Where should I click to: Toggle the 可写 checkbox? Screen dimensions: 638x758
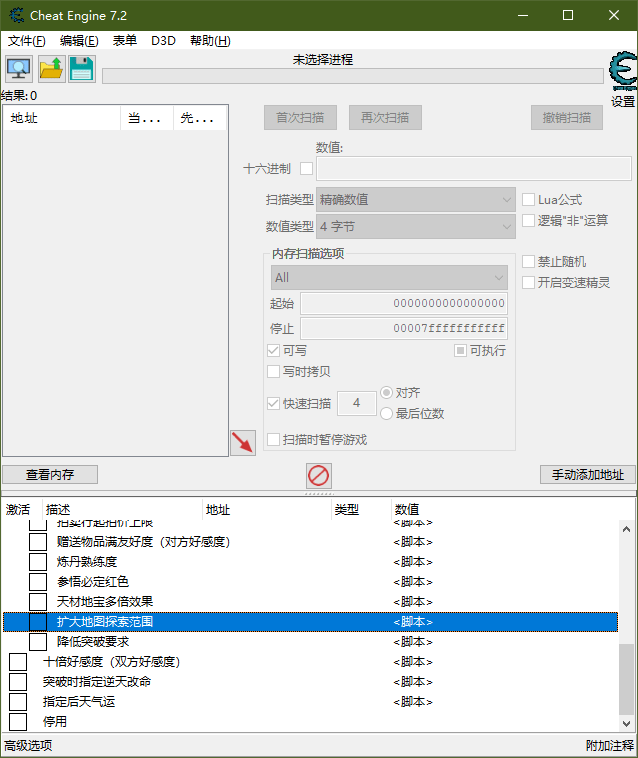coord(274,350)
